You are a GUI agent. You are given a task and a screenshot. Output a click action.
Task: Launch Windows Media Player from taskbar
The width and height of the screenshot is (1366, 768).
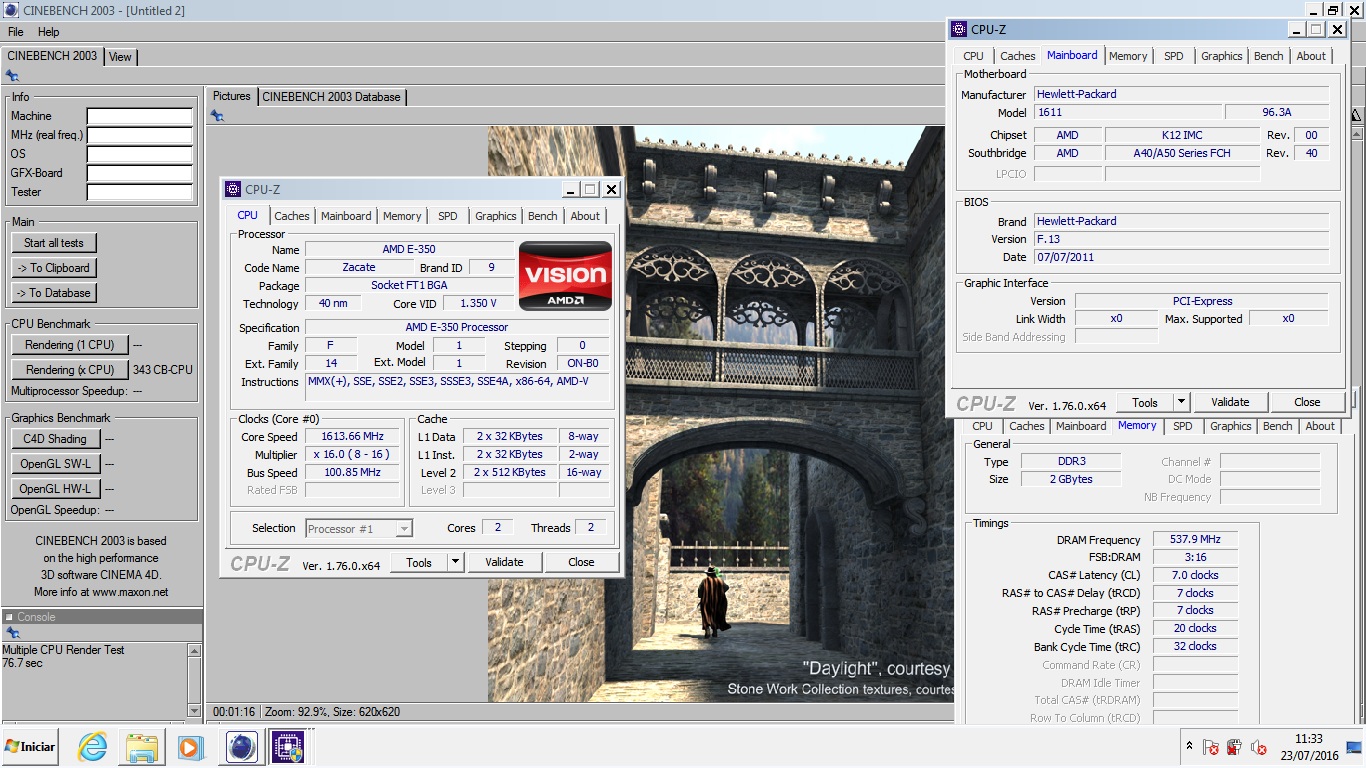(x=190, y=747)
